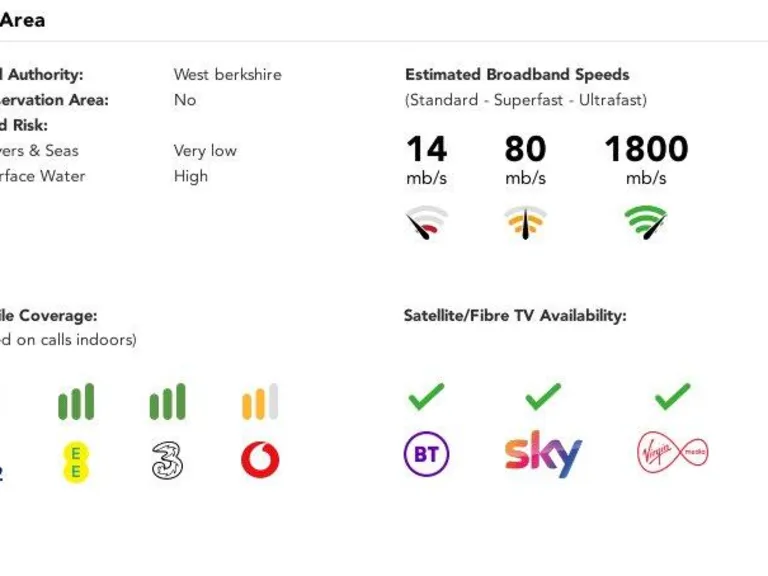
Task: Click the 1800 mb/s speed value
Action: [x=646, y=149]
